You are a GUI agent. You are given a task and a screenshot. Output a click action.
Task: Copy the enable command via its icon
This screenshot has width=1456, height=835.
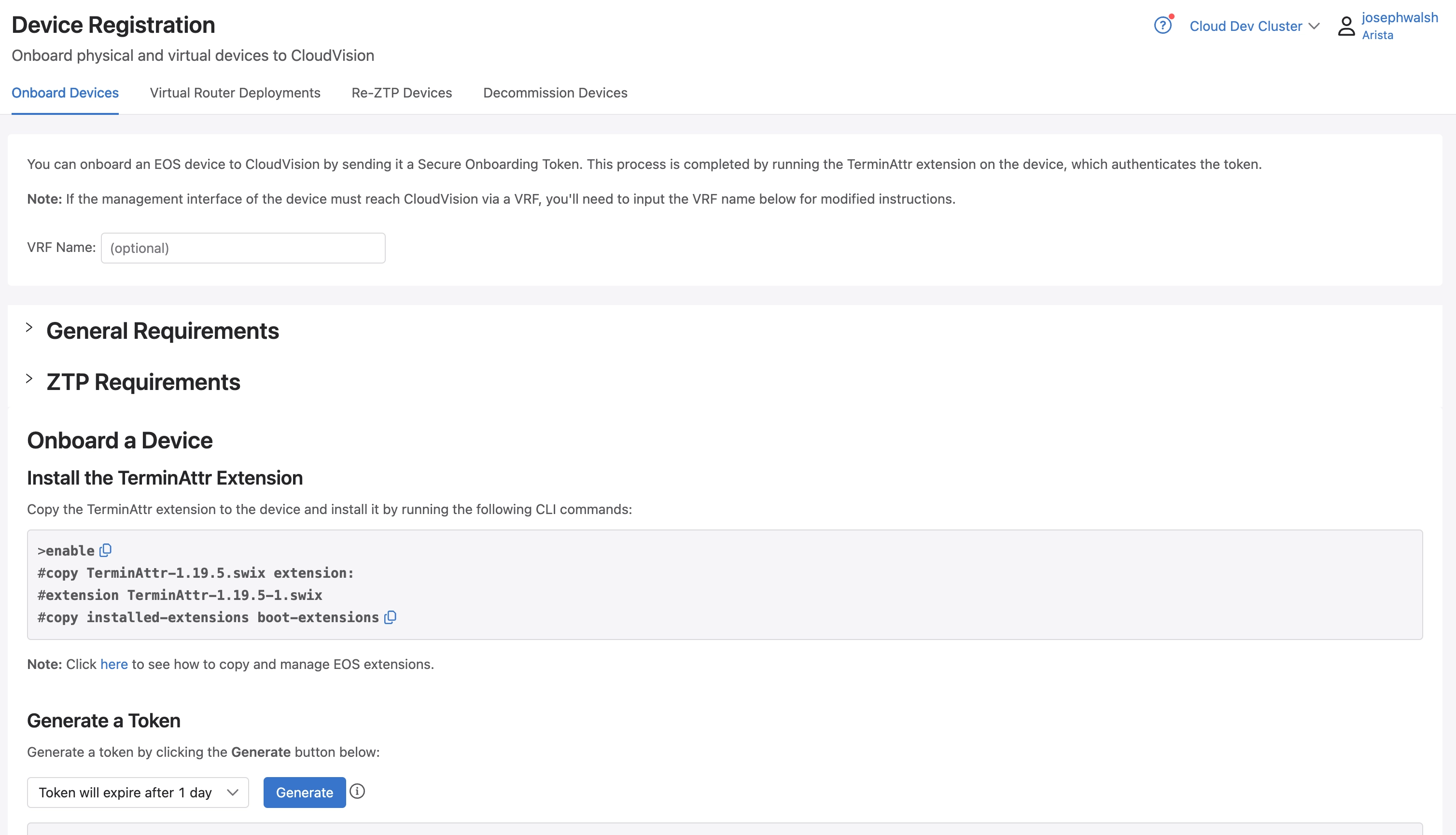(106, 551)
